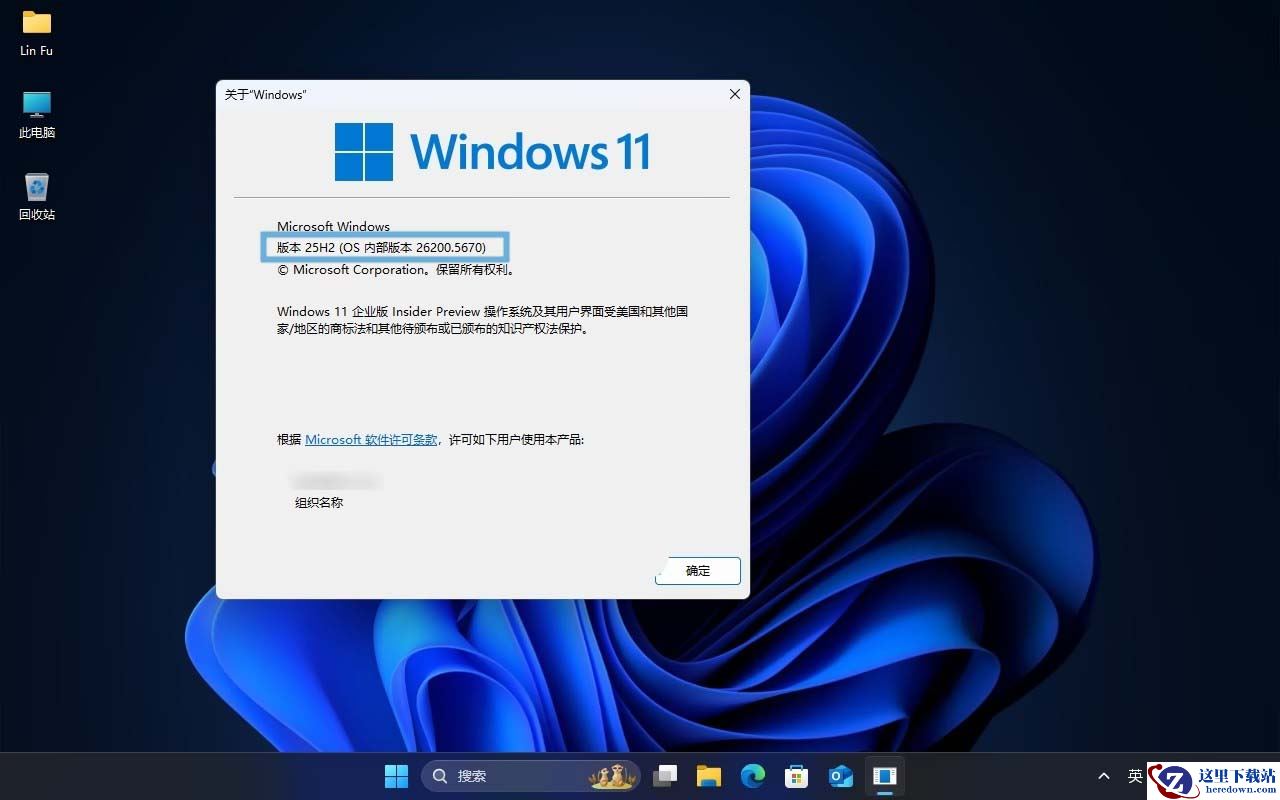Click the 搜索 search box on the taskbar
1280x800 pixels.
tap(531, 776)
